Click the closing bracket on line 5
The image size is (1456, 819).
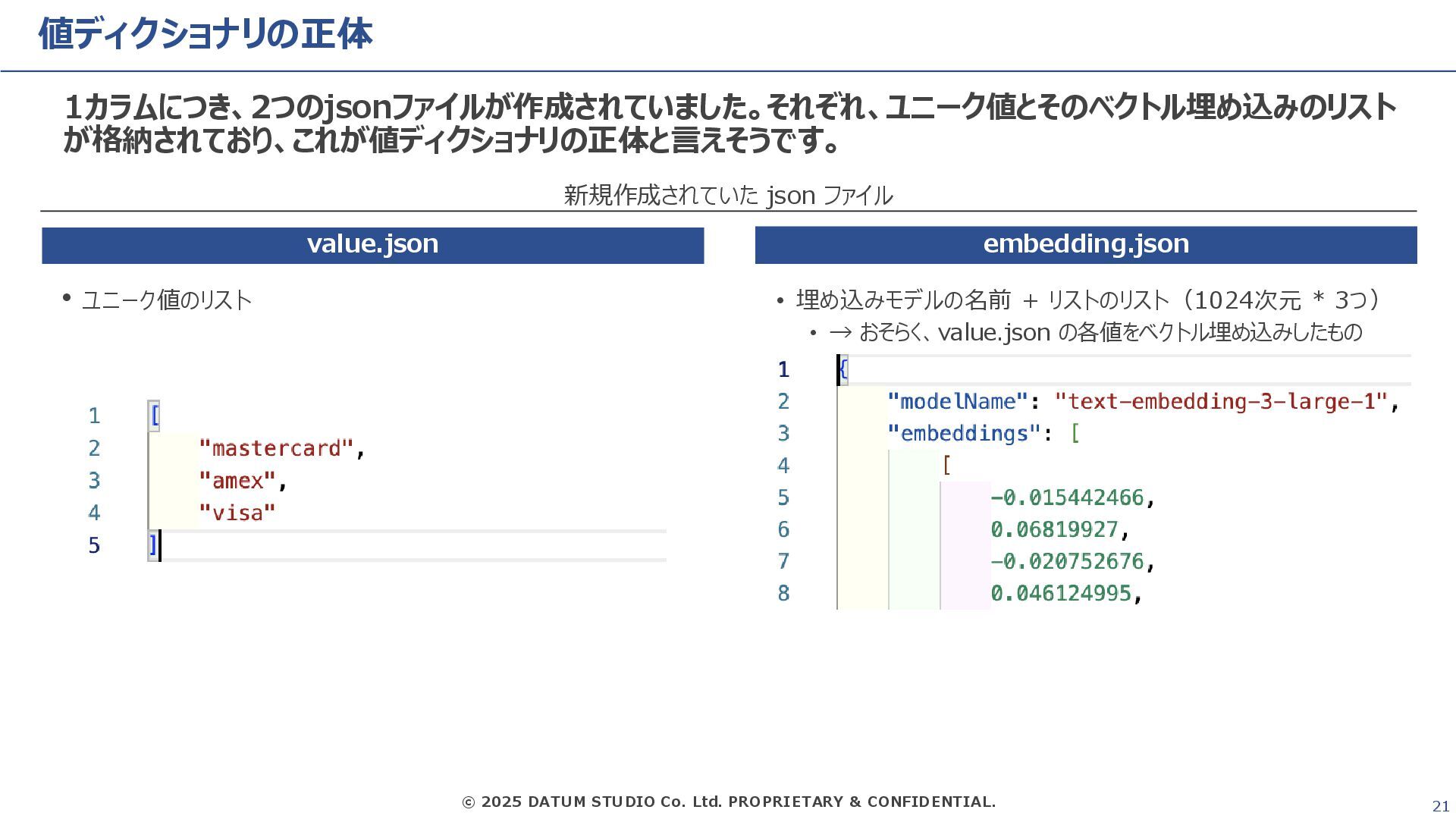[x=153, y=545]
